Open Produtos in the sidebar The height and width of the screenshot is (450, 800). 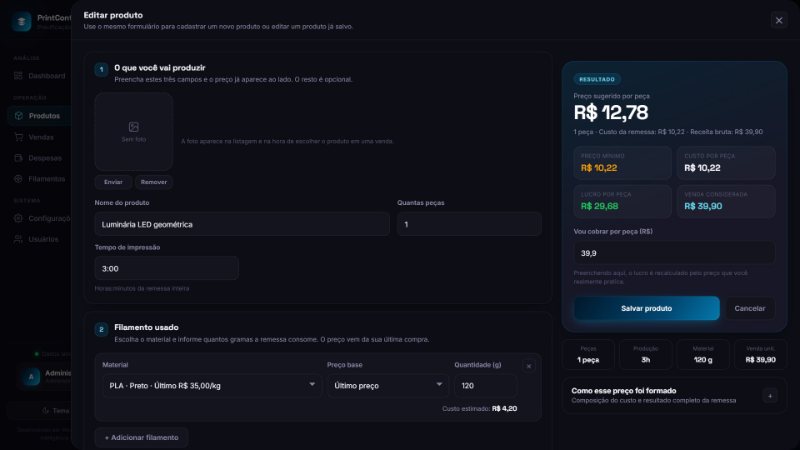(x=40, y=116)
